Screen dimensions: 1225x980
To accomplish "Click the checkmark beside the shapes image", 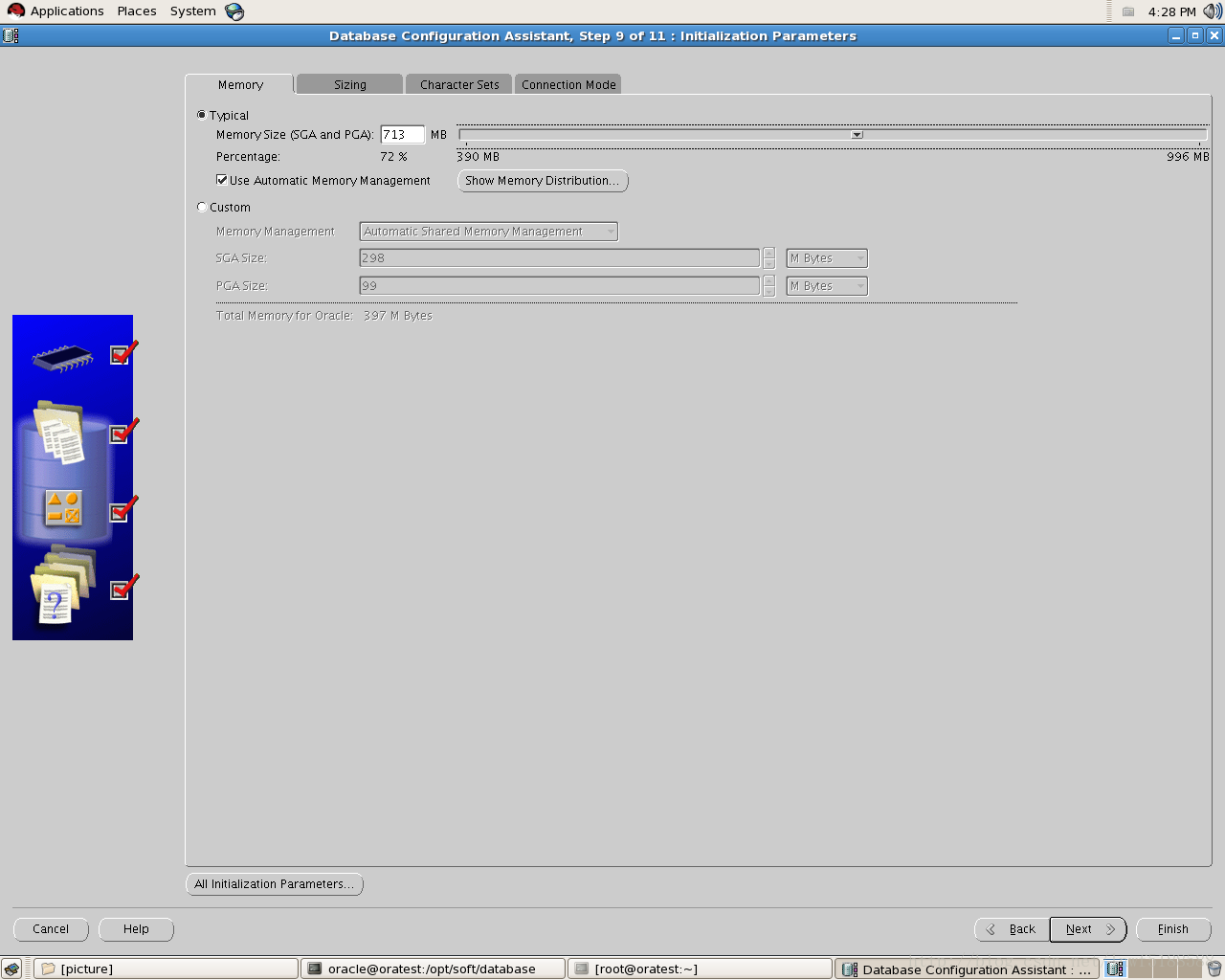I will click(123, 510).
